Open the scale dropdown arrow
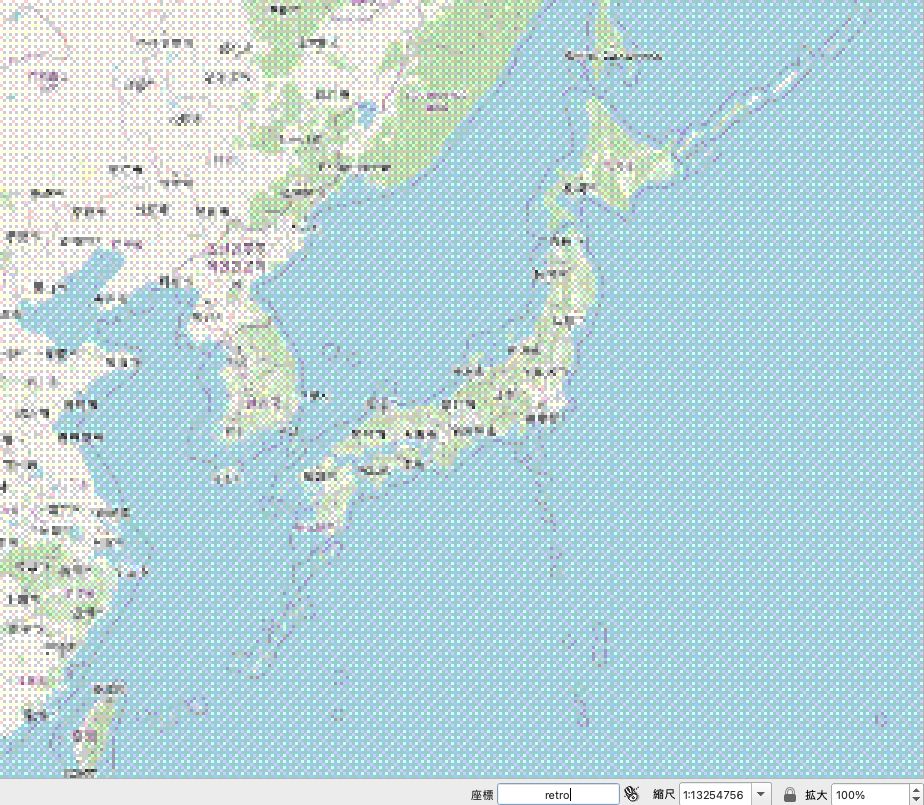Viewport: 924px width, 805px height. (x=761, y=794)
